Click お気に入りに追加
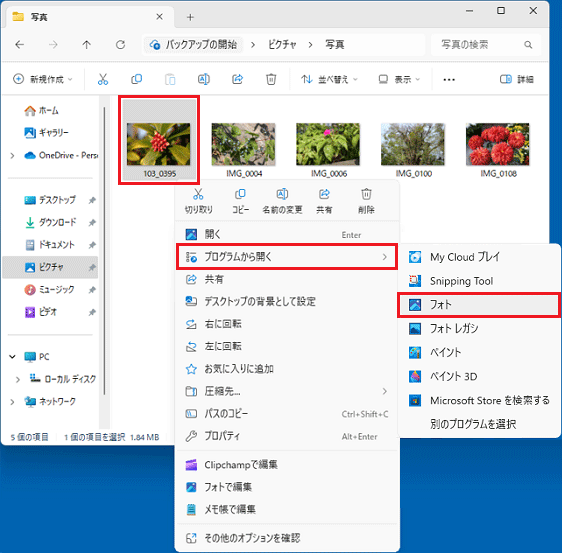Screen dimensions: 562x553 pyautogui.click(x=287, y=369)
